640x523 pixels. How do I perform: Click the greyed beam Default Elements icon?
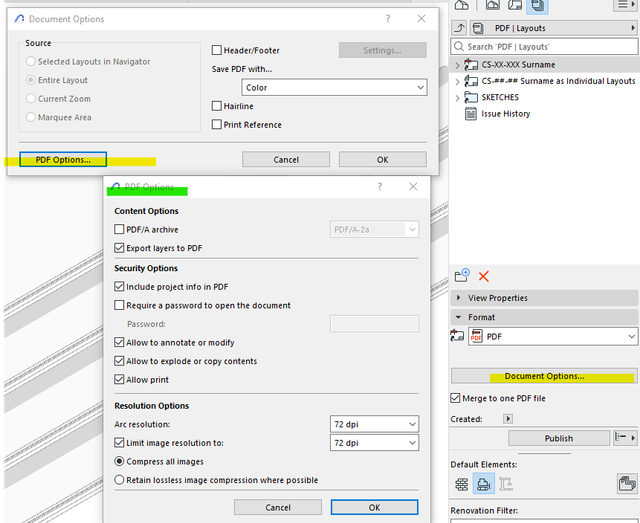pyautogui.click(x=506, y=484)
